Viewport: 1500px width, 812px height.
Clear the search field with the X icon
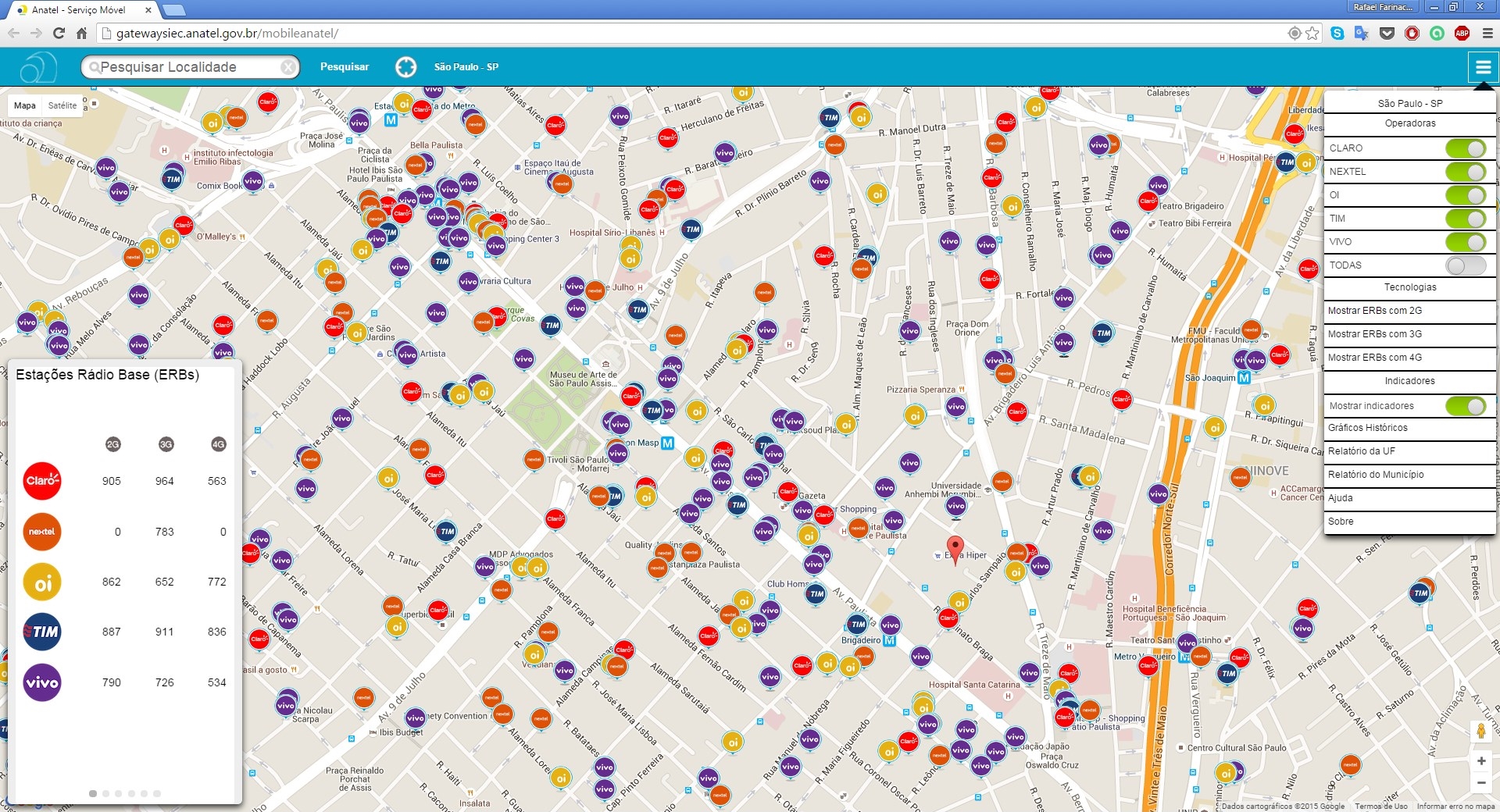[x=288, y=67]
